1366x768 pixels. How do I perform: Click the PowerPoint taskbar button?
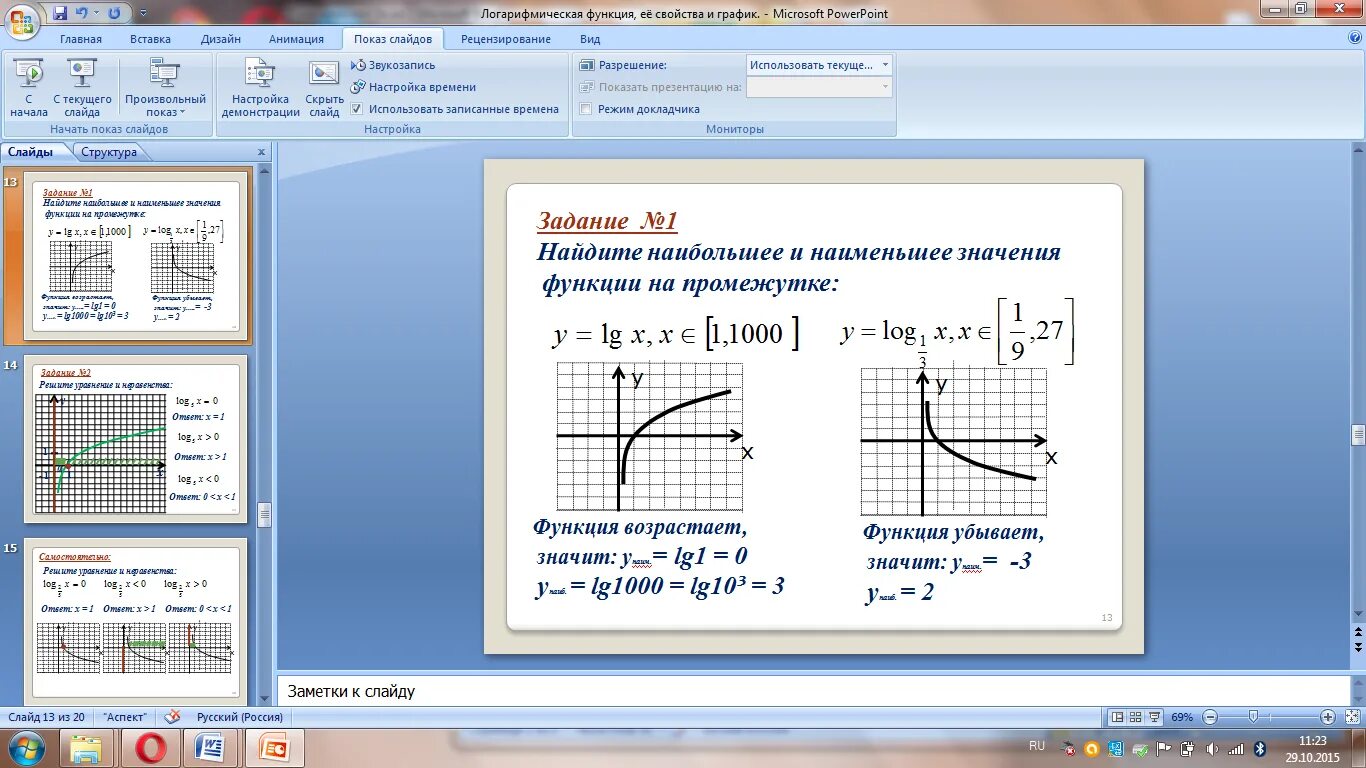click(273, 748)
